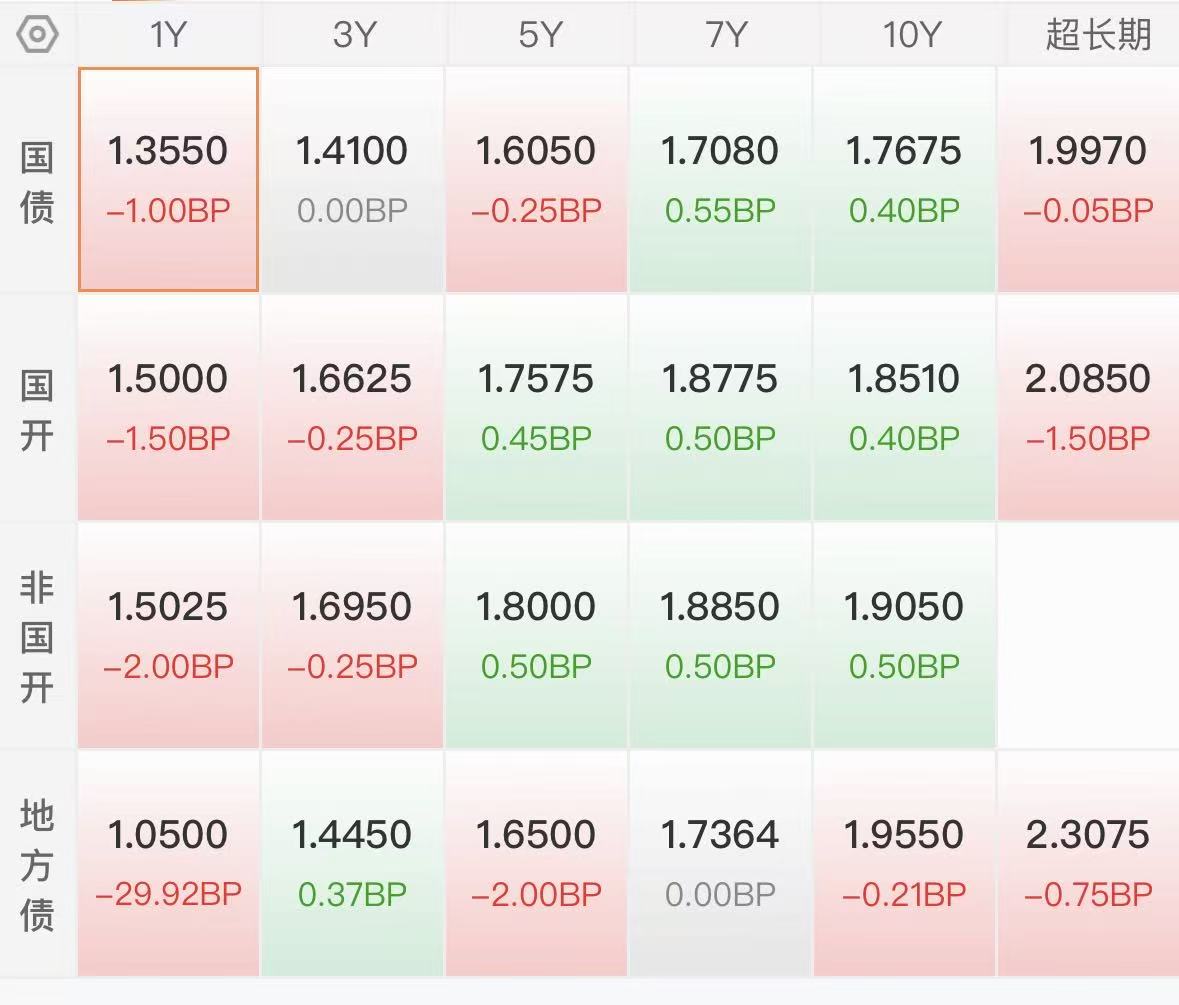This screenshot has height=1005, width=1179.
Task: Select the 1Y column header
Action: point(168,35)
